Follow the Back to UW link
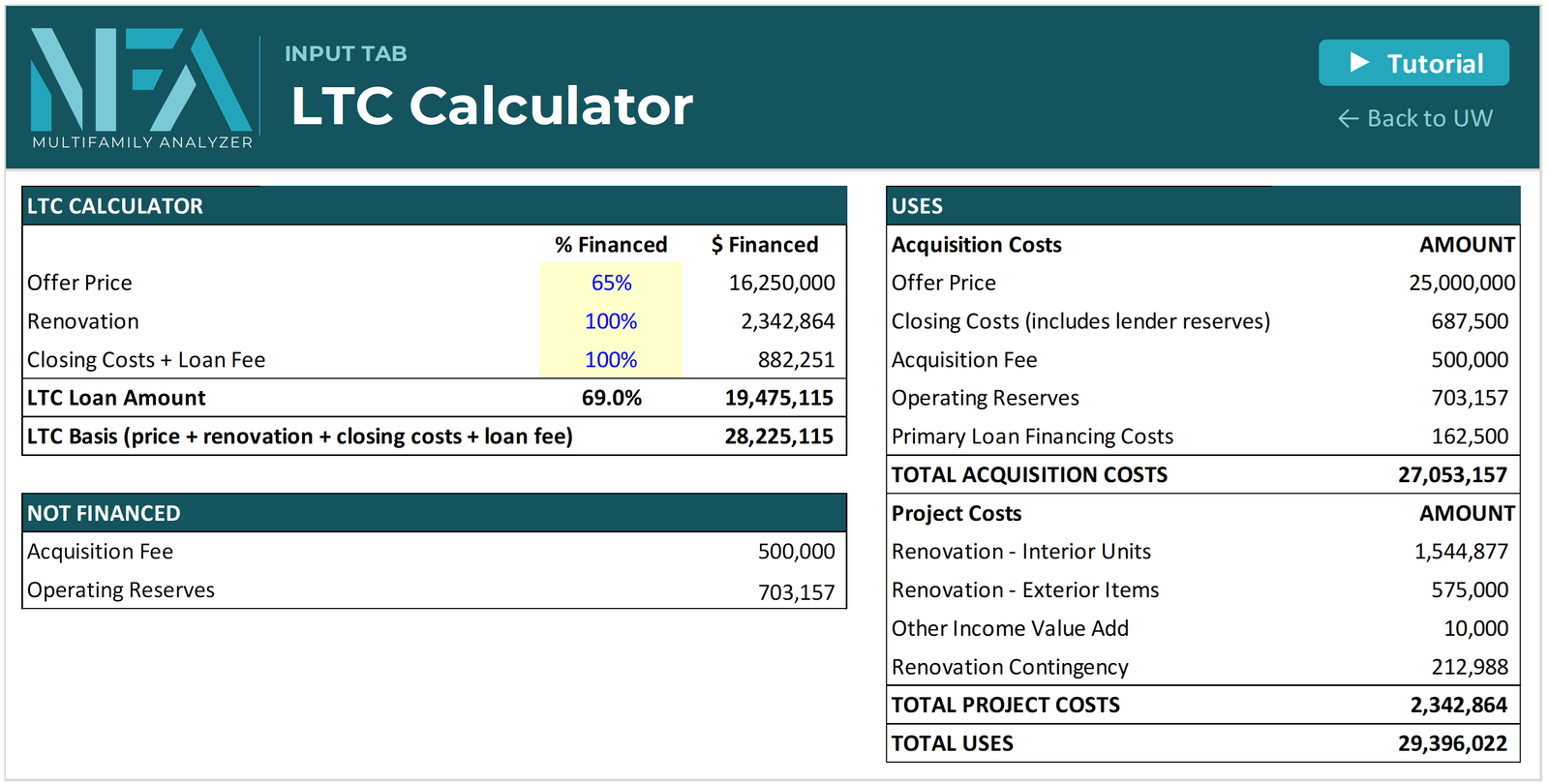The height and width of the screenshot is (784, 1549). 1415,118
